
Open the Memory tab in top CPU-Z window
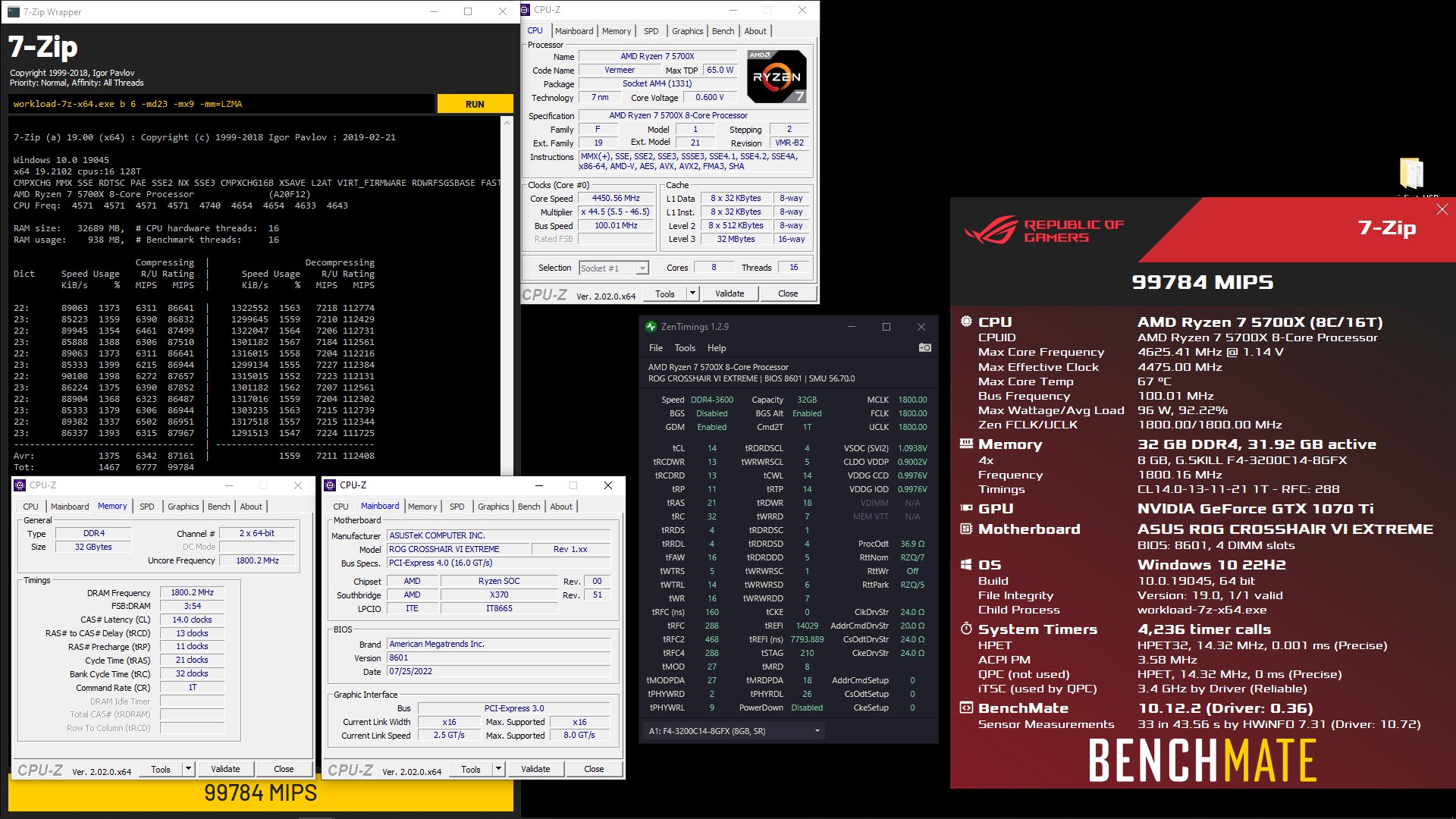click(x=617, y=31)
